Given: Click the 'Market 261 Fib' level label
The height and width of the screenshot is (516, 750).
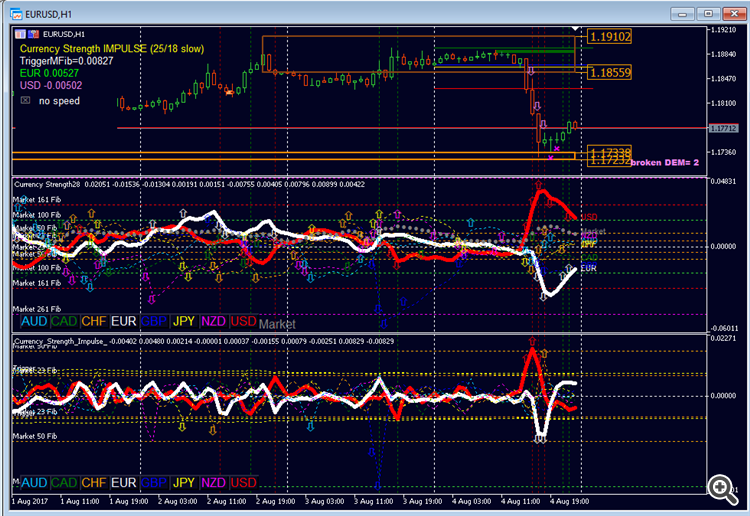Looking at the screenshot, I should (37, 309).
